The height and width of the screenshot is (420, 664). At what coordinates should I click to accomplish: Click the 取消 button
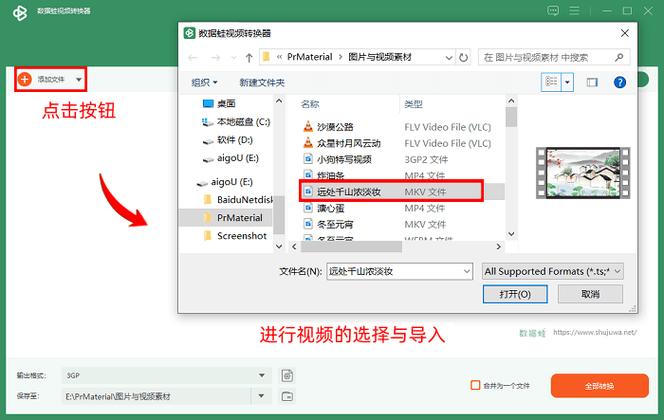pyautogui.click(x=590, y=294)
